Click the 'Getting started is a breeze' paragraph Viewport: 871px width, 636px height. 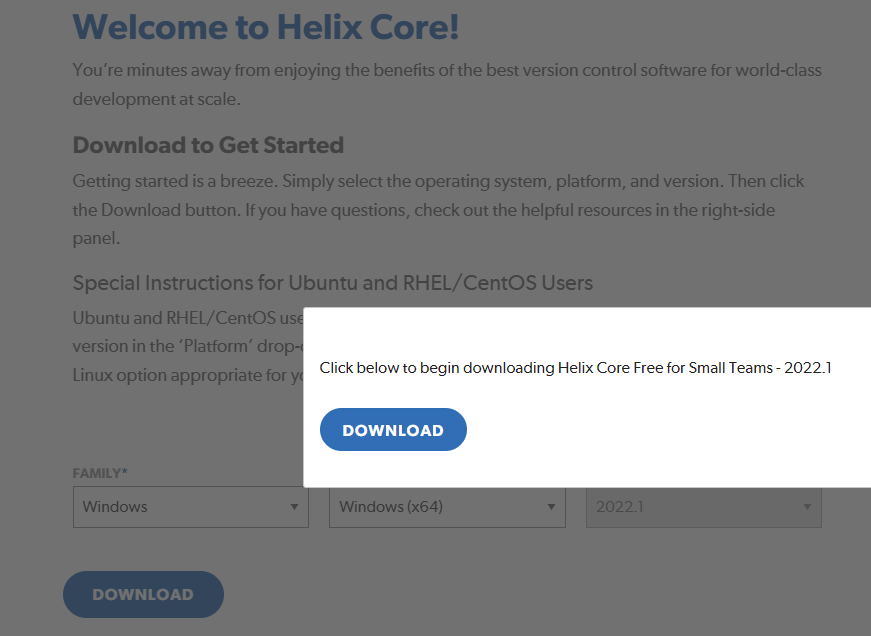point(438,182)
